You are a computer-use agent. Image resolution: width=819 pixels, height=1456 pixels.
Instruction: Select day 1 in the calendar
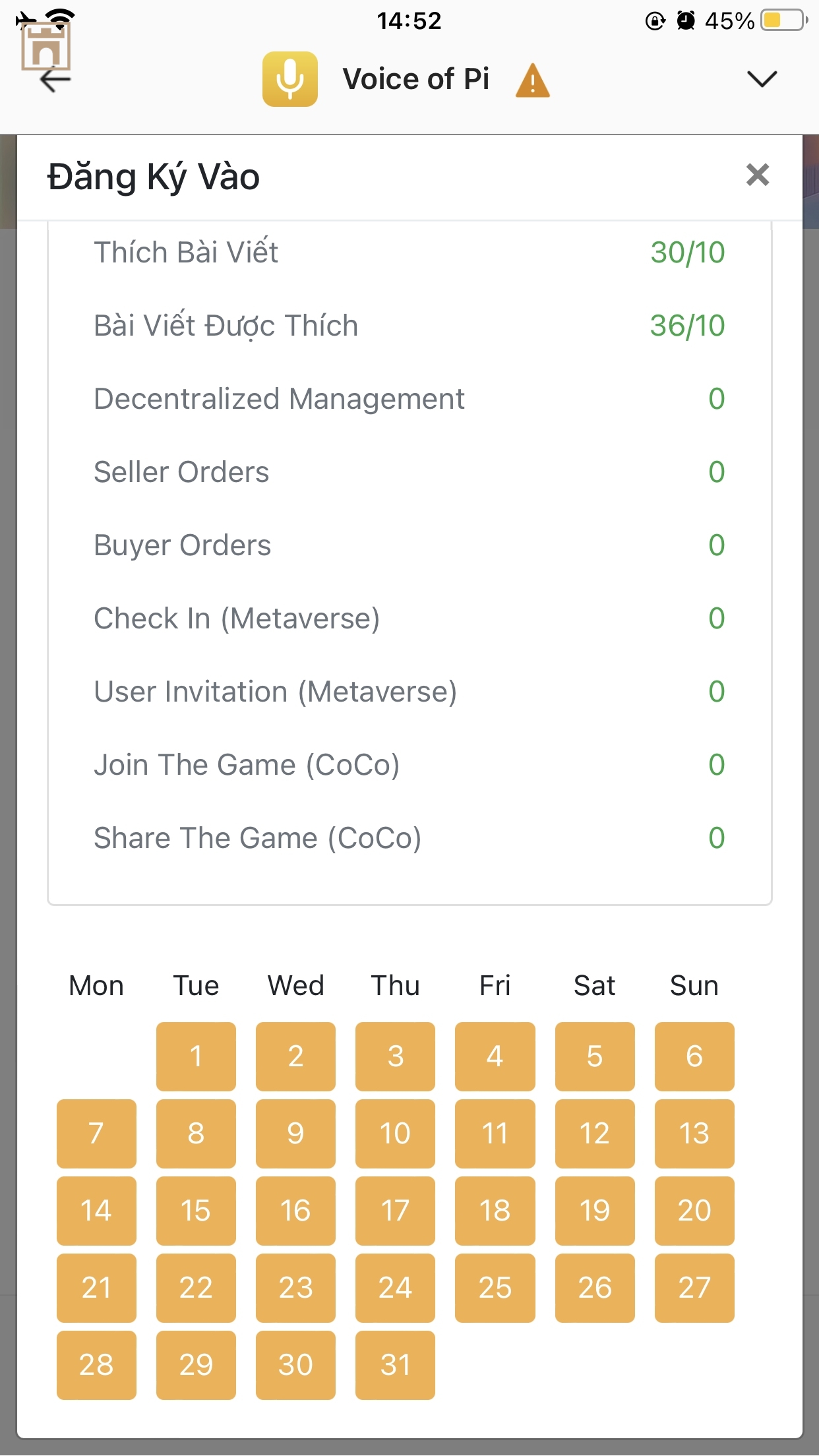coord(196,1056)
